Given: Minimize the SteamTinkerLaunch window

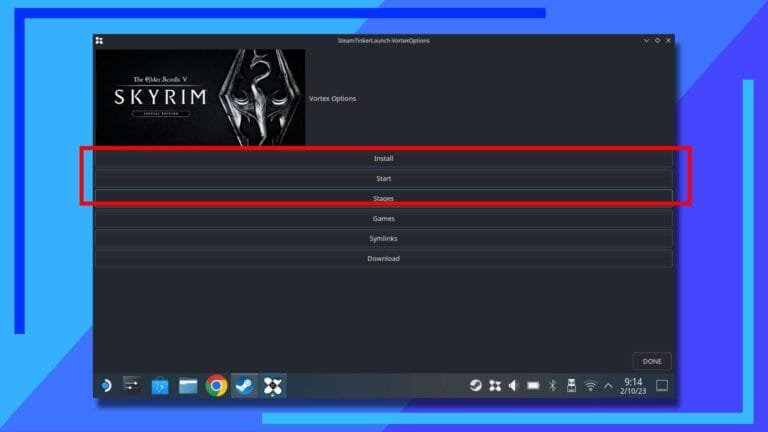Looking at the screenshot, I should (x=647, y=41).
